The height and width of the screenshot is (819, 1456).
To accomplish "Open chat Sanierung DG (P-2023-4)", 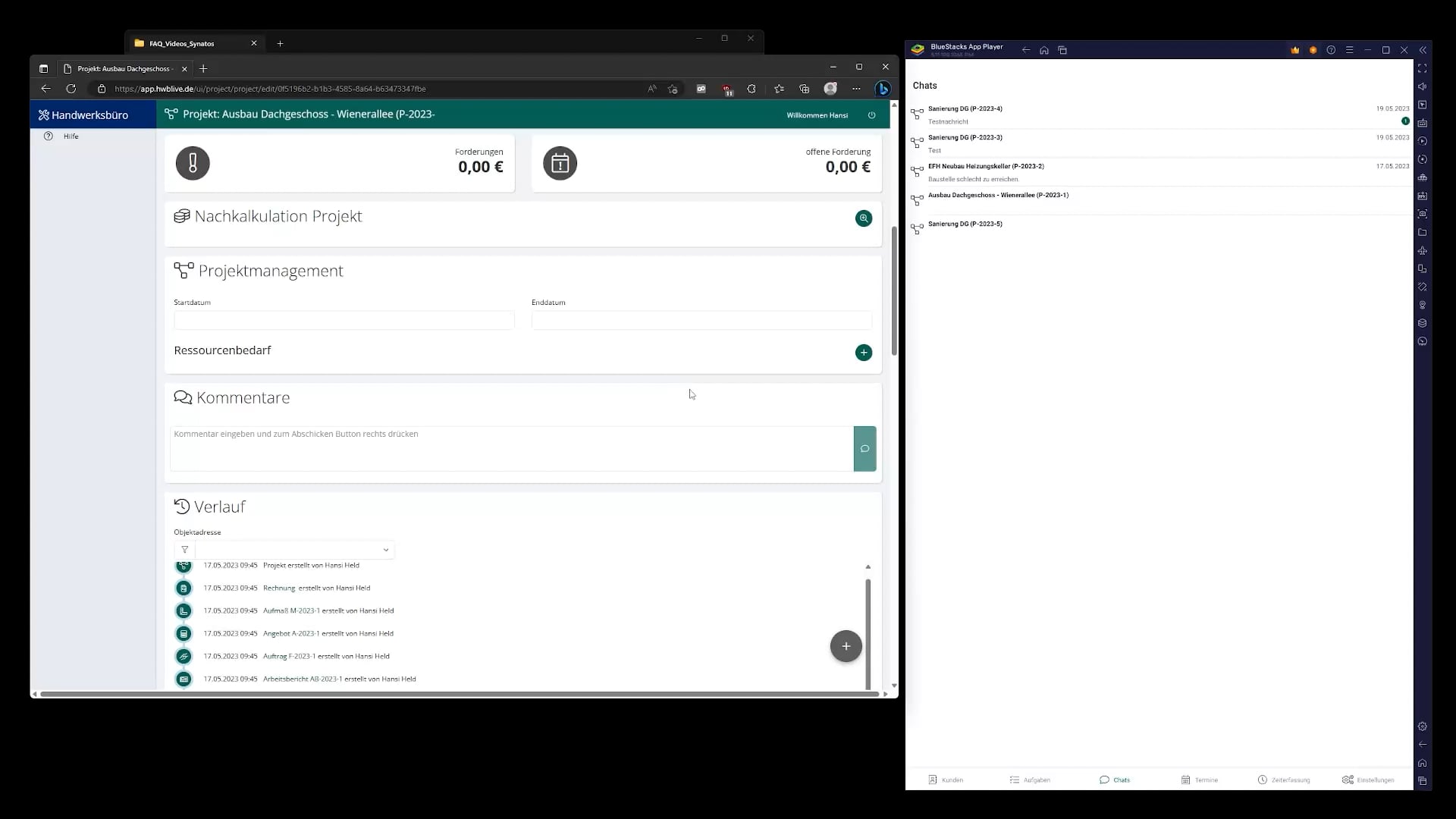I will tap(1159, 115).
